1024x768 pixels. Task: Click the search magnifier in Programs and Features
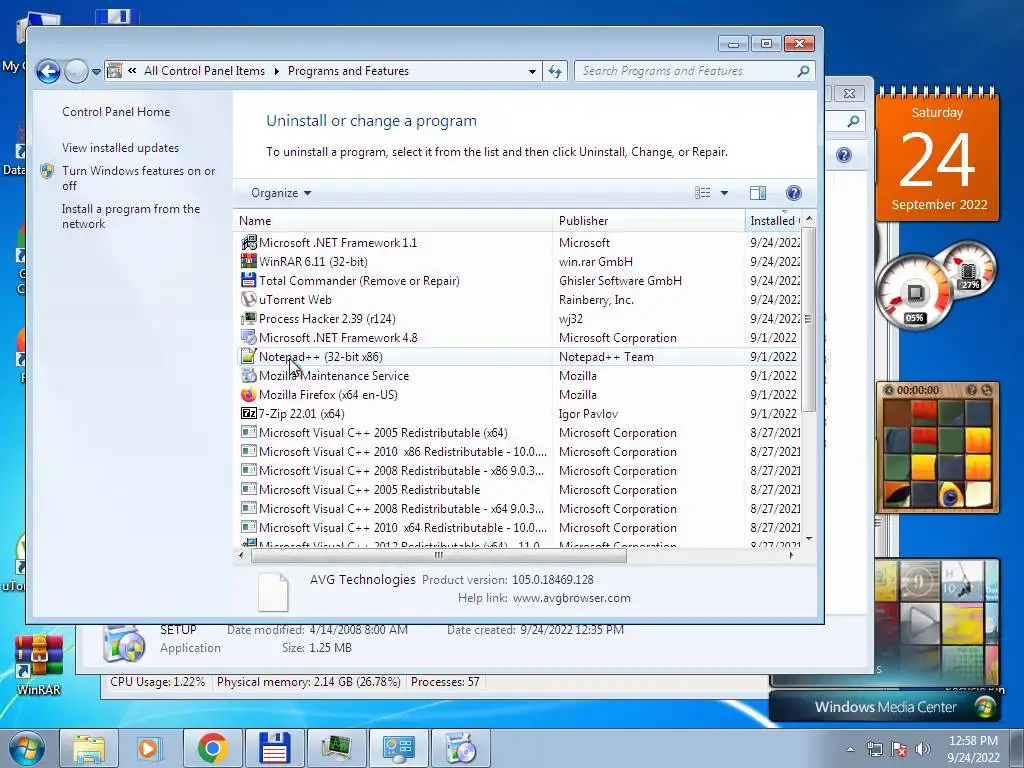coord(804,71)
